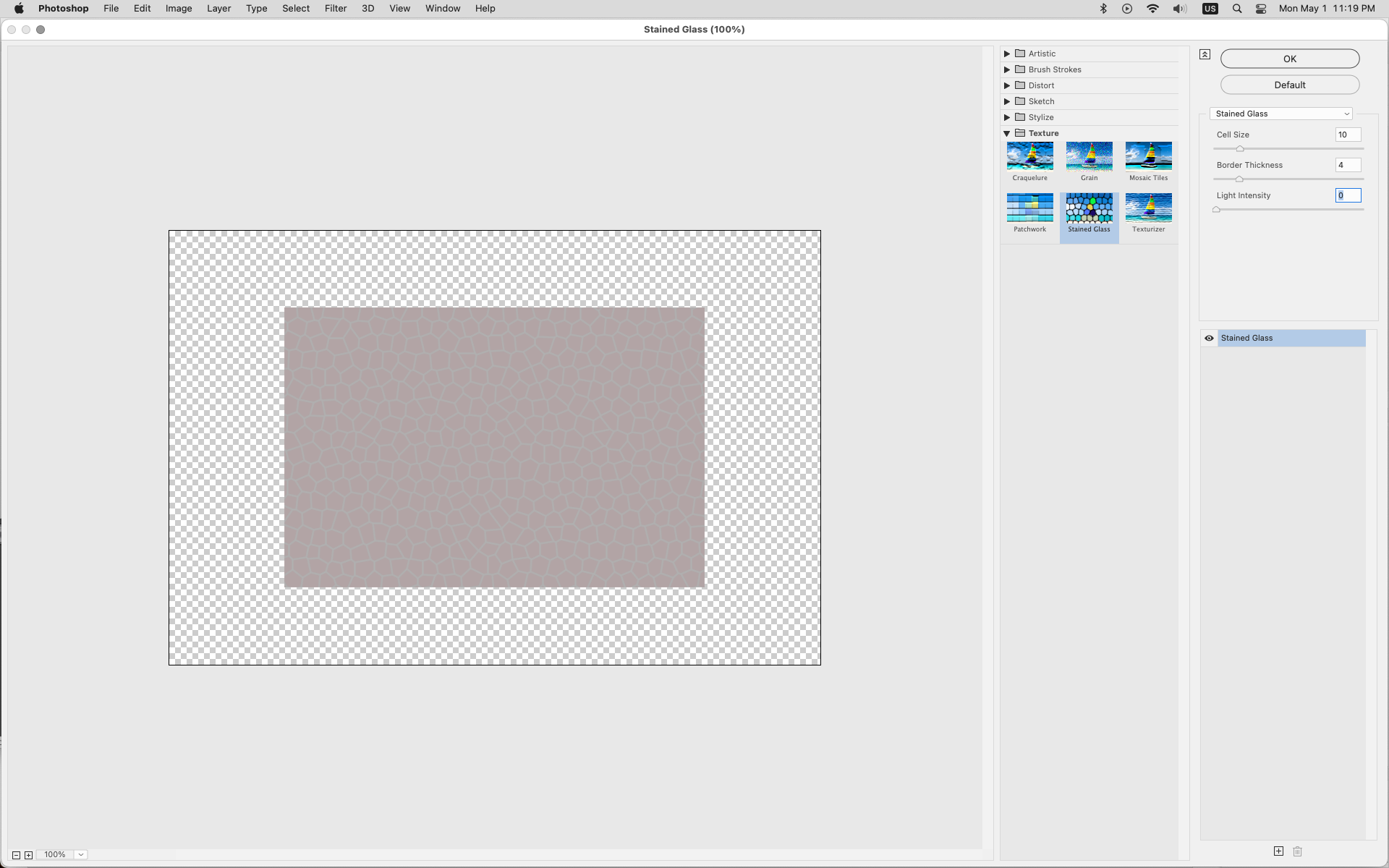Apply the Mosaic Tiles filter
This screenshot has width=1389, height=868.
pos(1147,156)
